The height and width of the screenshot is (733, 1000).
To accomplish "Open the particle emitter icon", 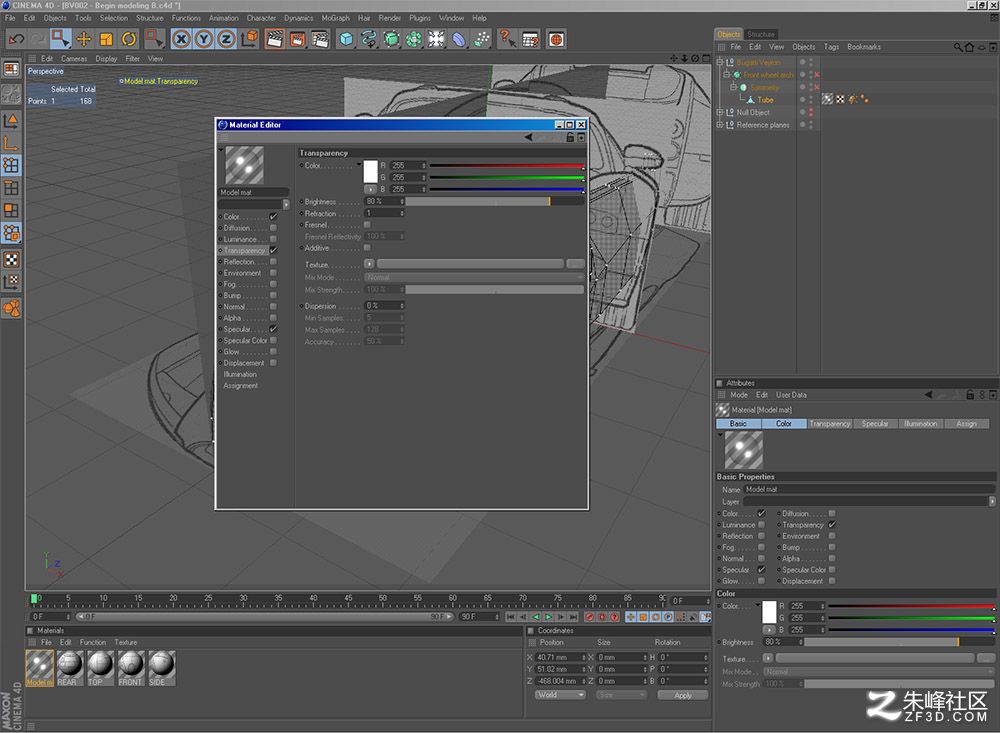I will point(482,40).
